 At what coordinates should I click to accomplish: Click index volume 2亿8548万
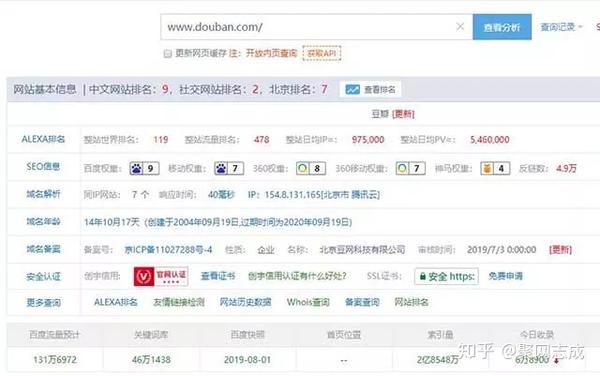pyautogui.click(x=438, y=360)
